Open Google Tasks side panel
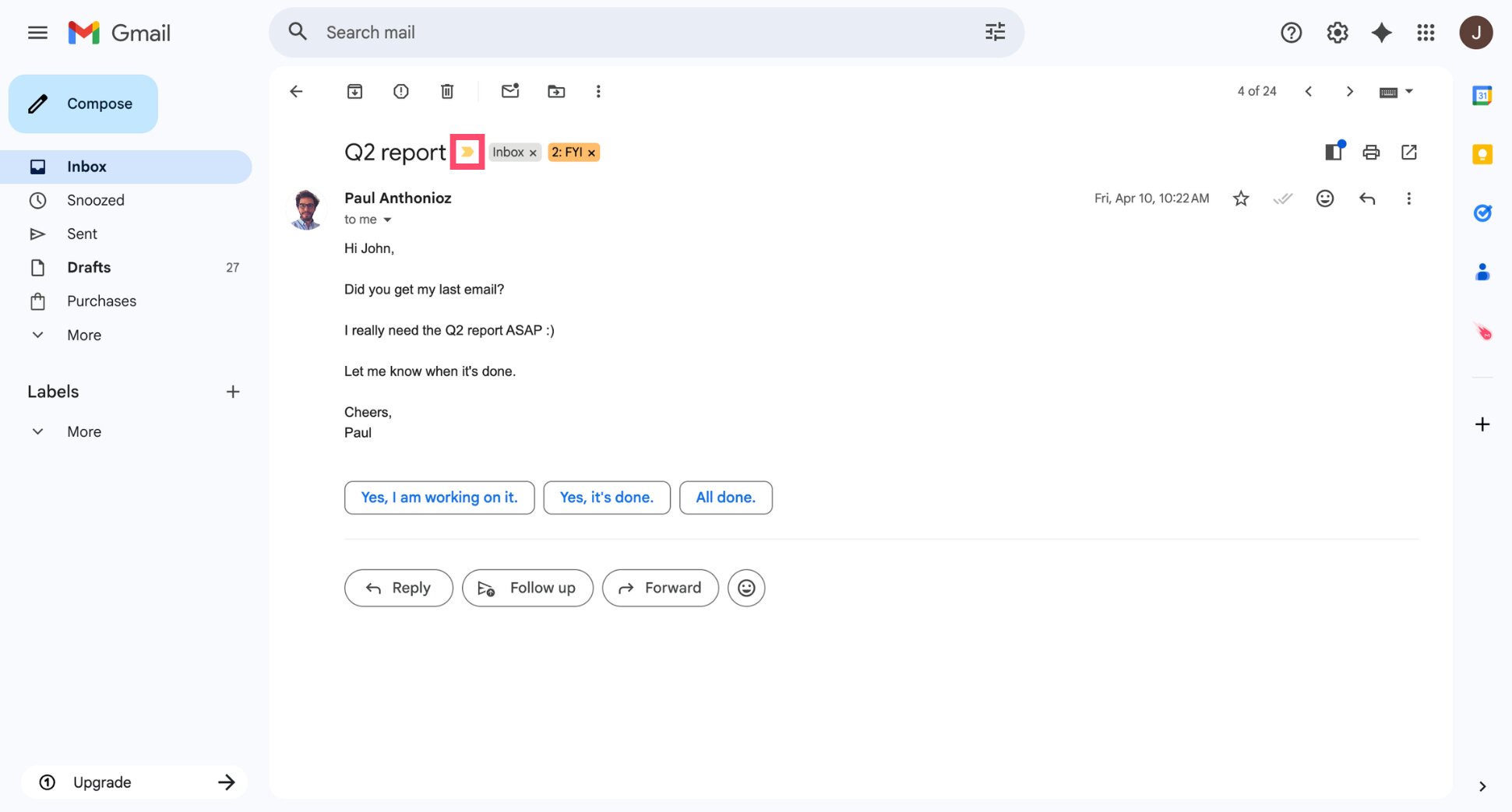This screenshot has width=1512, height=812. tap(1482, 213)
